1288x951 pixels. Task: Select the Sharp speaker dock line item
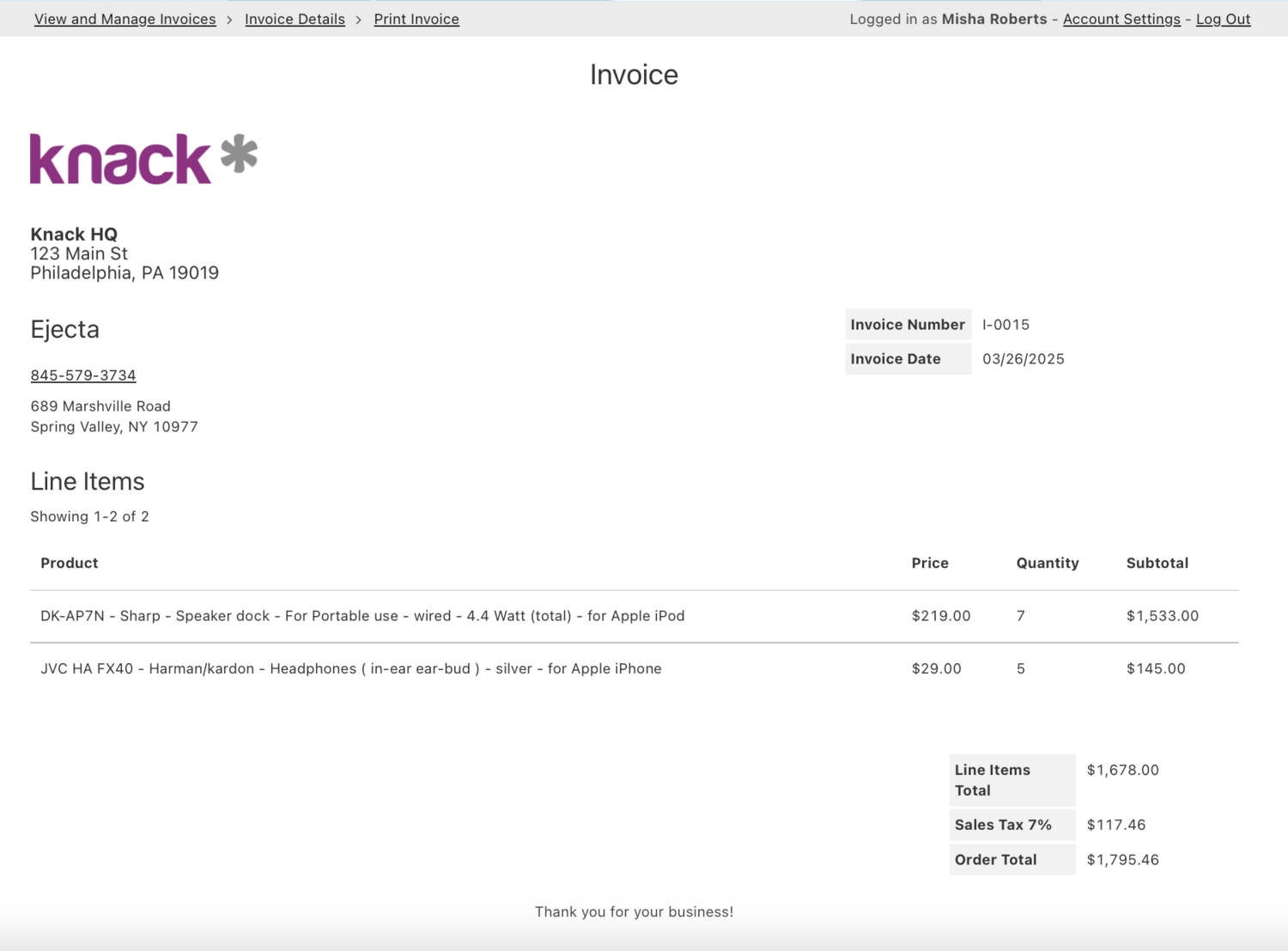(361, 615)
